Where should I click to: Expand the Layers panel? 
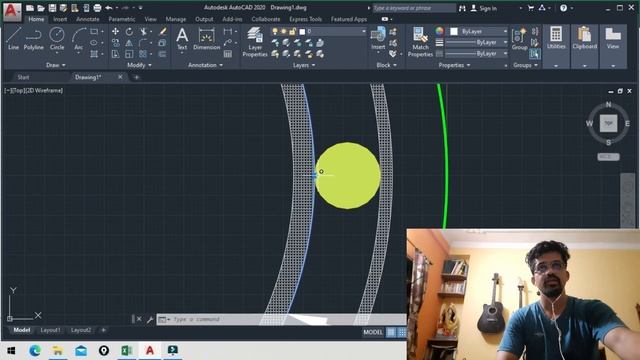(304, 65)
